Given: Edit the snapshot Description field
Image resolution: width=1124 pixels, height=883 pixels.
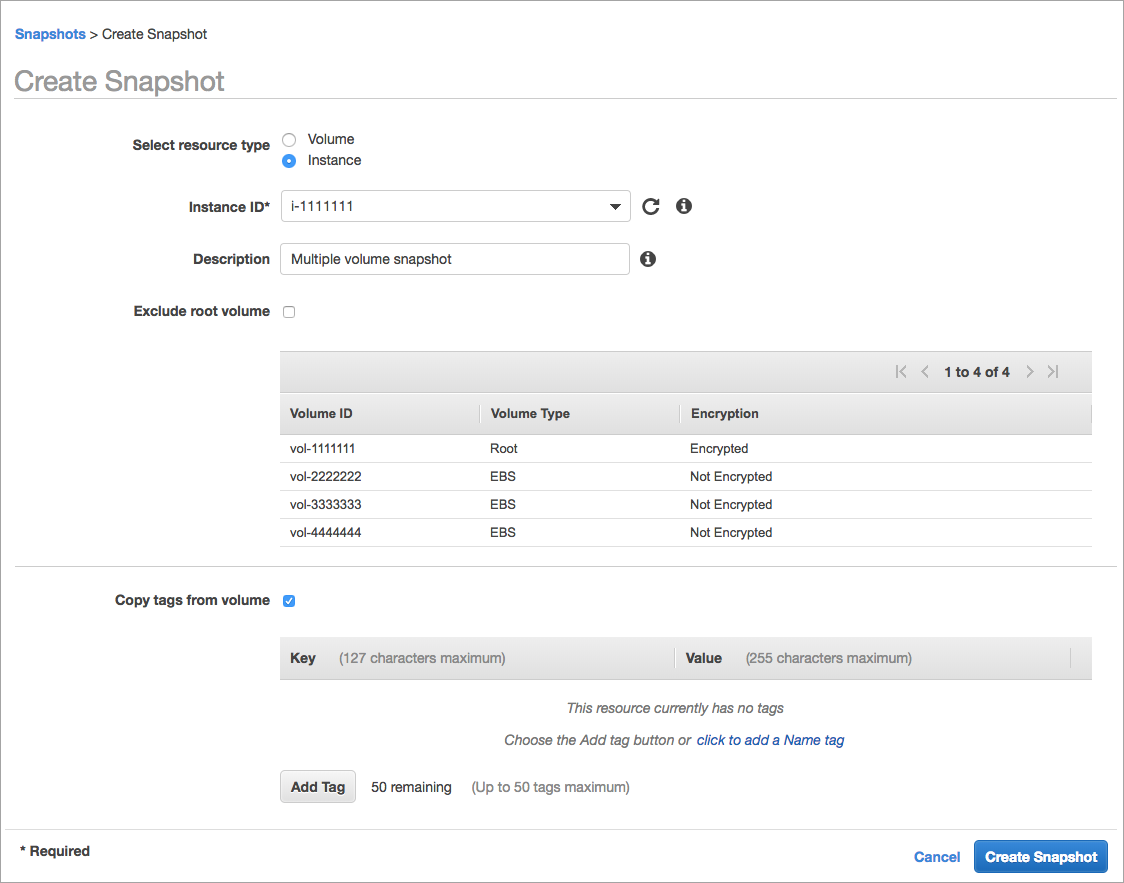Looking at the screenshot, I should pyautogui.click(x=455, y=258).
